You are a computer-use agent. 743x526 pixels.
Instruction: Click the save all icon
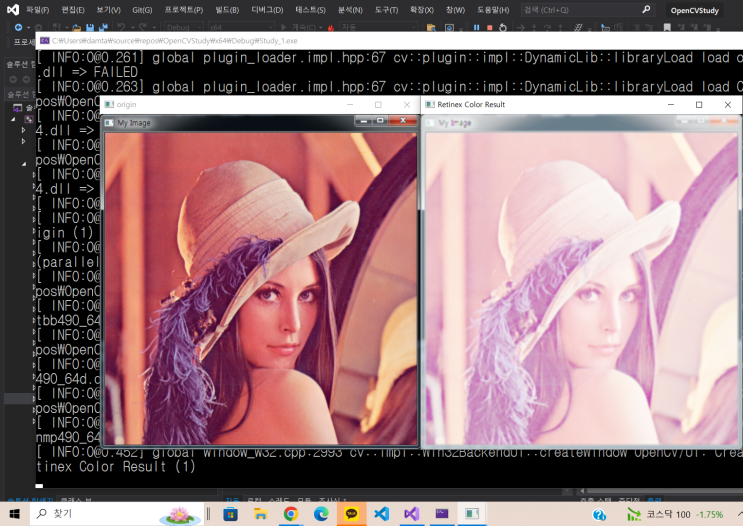coord(103,27)
